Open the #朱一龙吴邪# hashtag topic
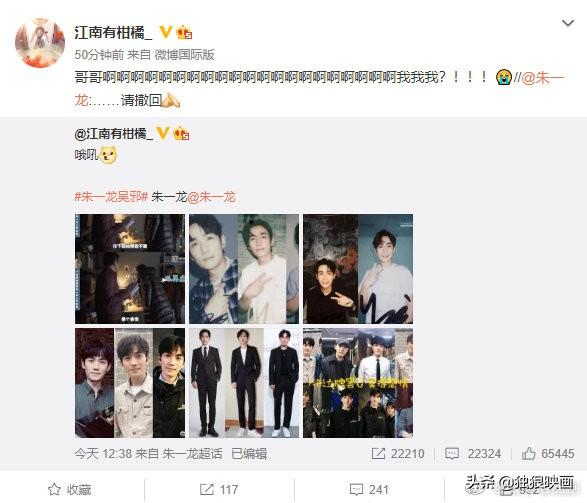The width and height of the screenshot is (587, 503). click(x=111, y=197)
